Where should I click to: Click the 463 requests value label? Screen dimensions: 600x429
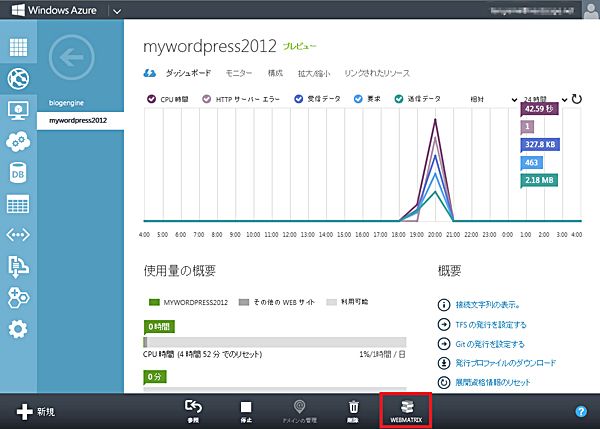(x=532, y=162)
